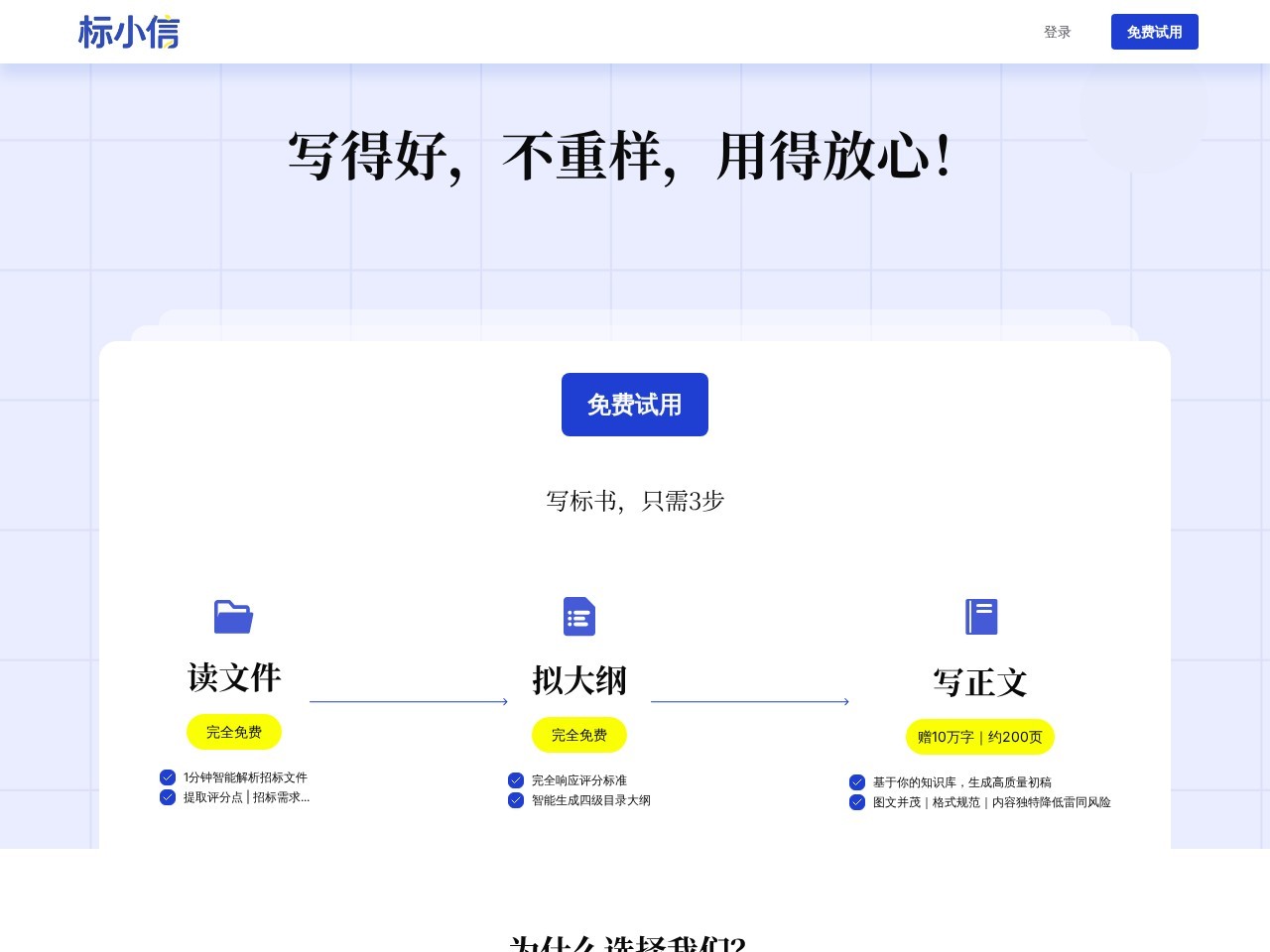Click the text 智能生成四级目录大纲
Viewport: 1270px width, 952px height.
(591, 800)
